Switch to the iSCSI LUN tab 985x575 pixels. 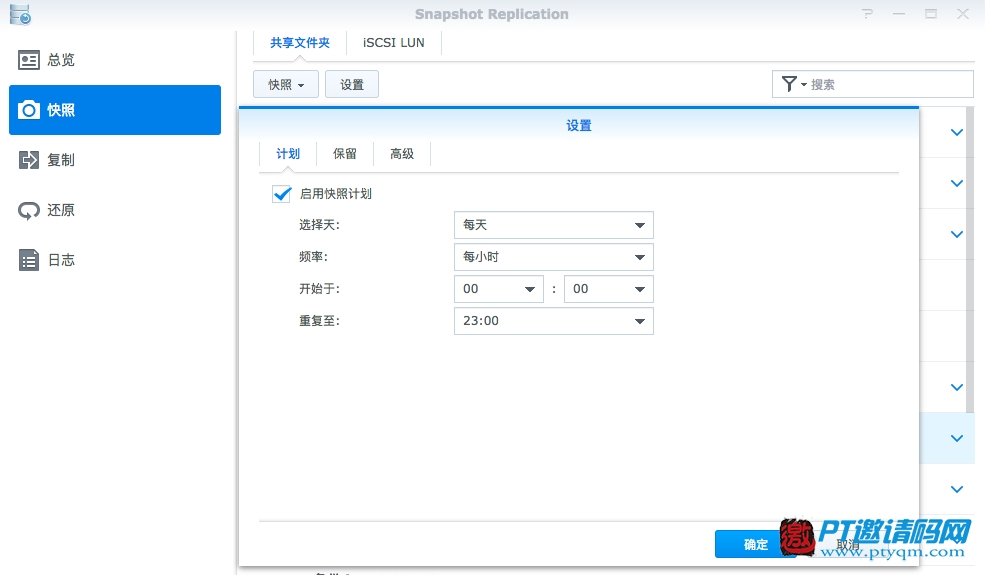coord(394,43)
